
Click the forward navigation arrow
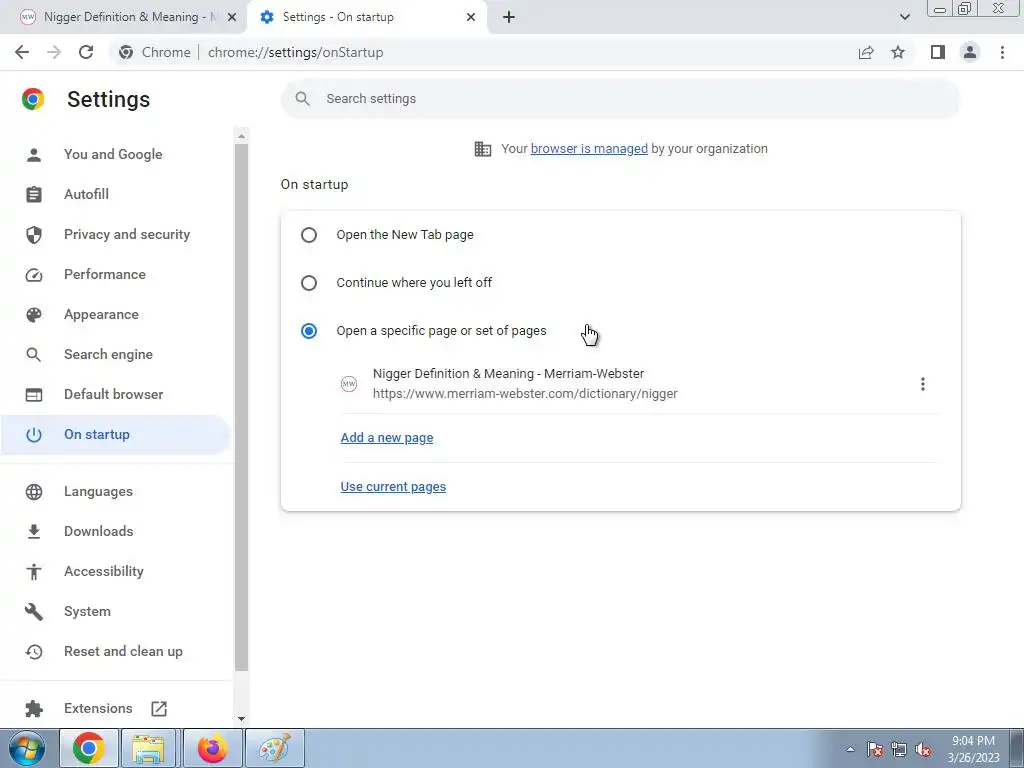(x=54, y=52)
